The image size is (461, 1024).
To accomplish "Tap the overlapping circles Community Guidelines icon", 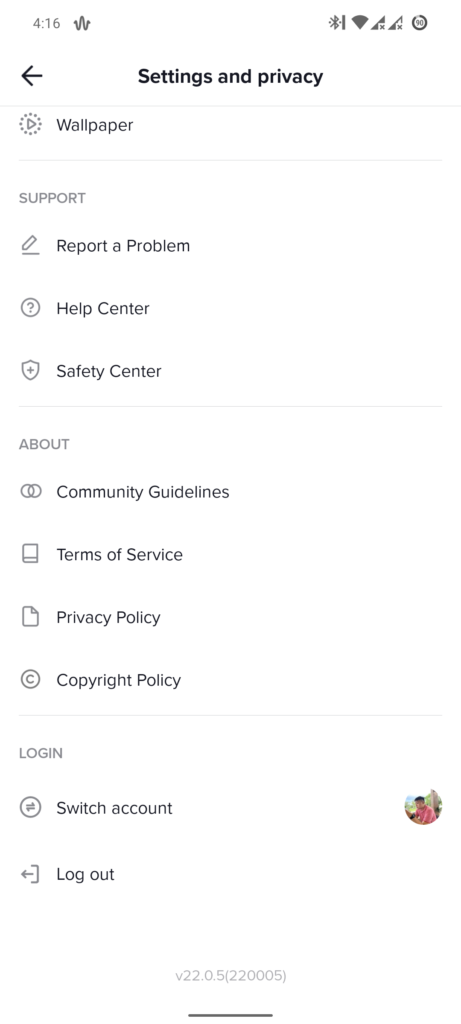I will [30, 491].
